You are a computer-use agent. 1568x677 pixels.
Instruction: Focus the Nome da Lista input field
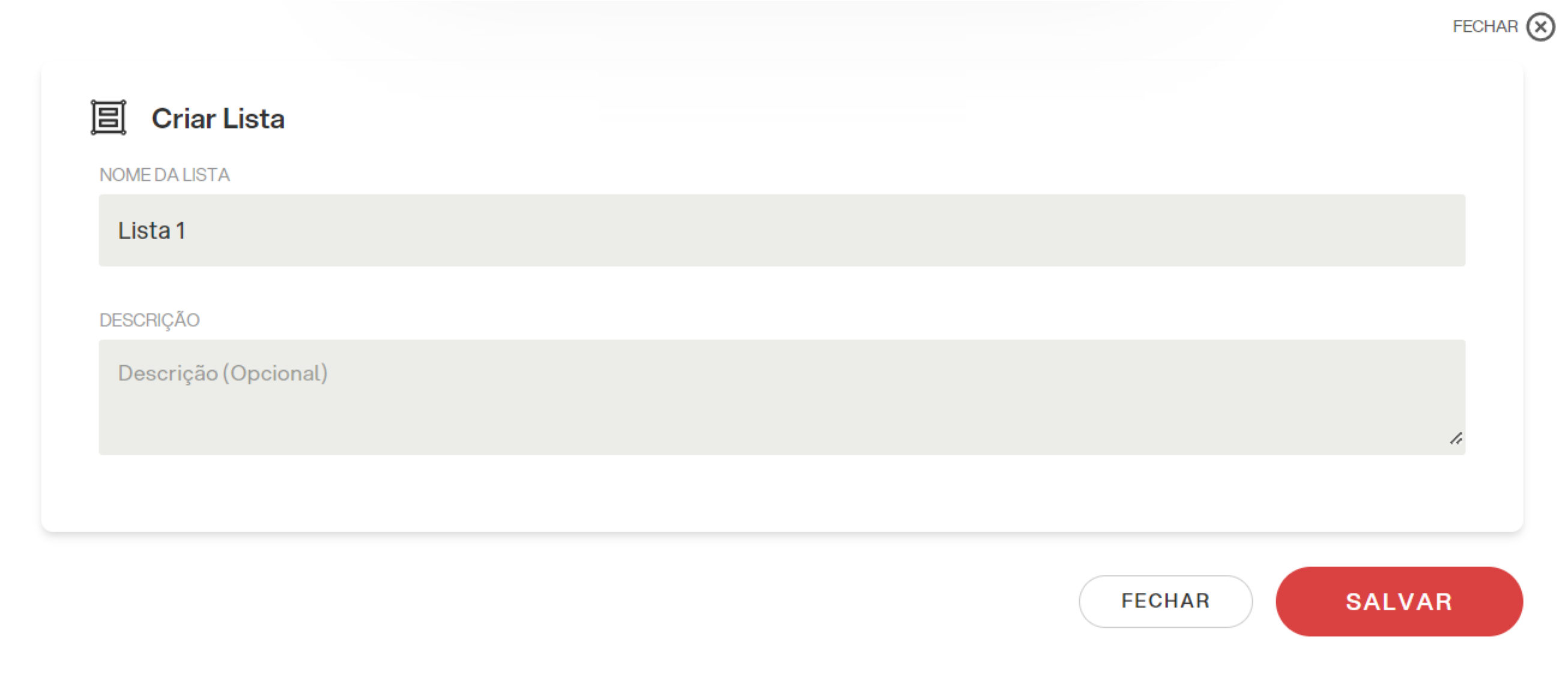[782, 230]
